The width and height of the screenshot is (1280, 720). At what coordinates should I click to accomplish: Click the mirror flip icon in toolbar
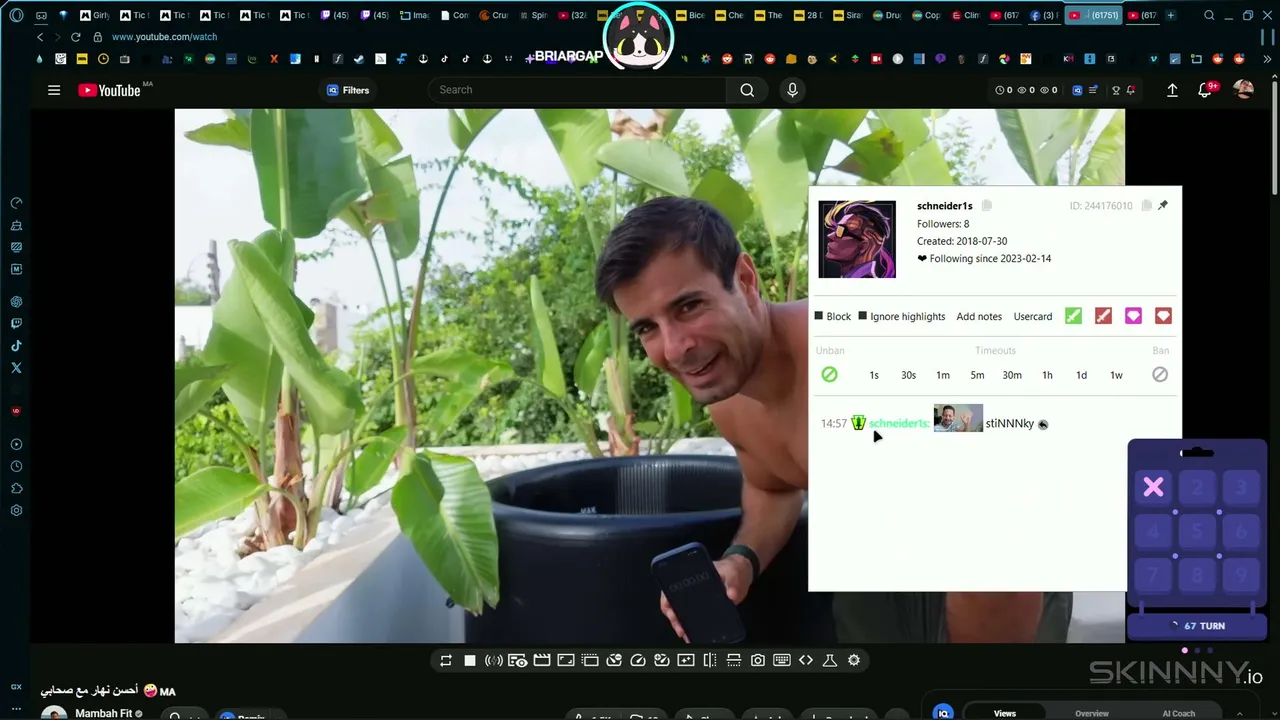coord(710,660)
